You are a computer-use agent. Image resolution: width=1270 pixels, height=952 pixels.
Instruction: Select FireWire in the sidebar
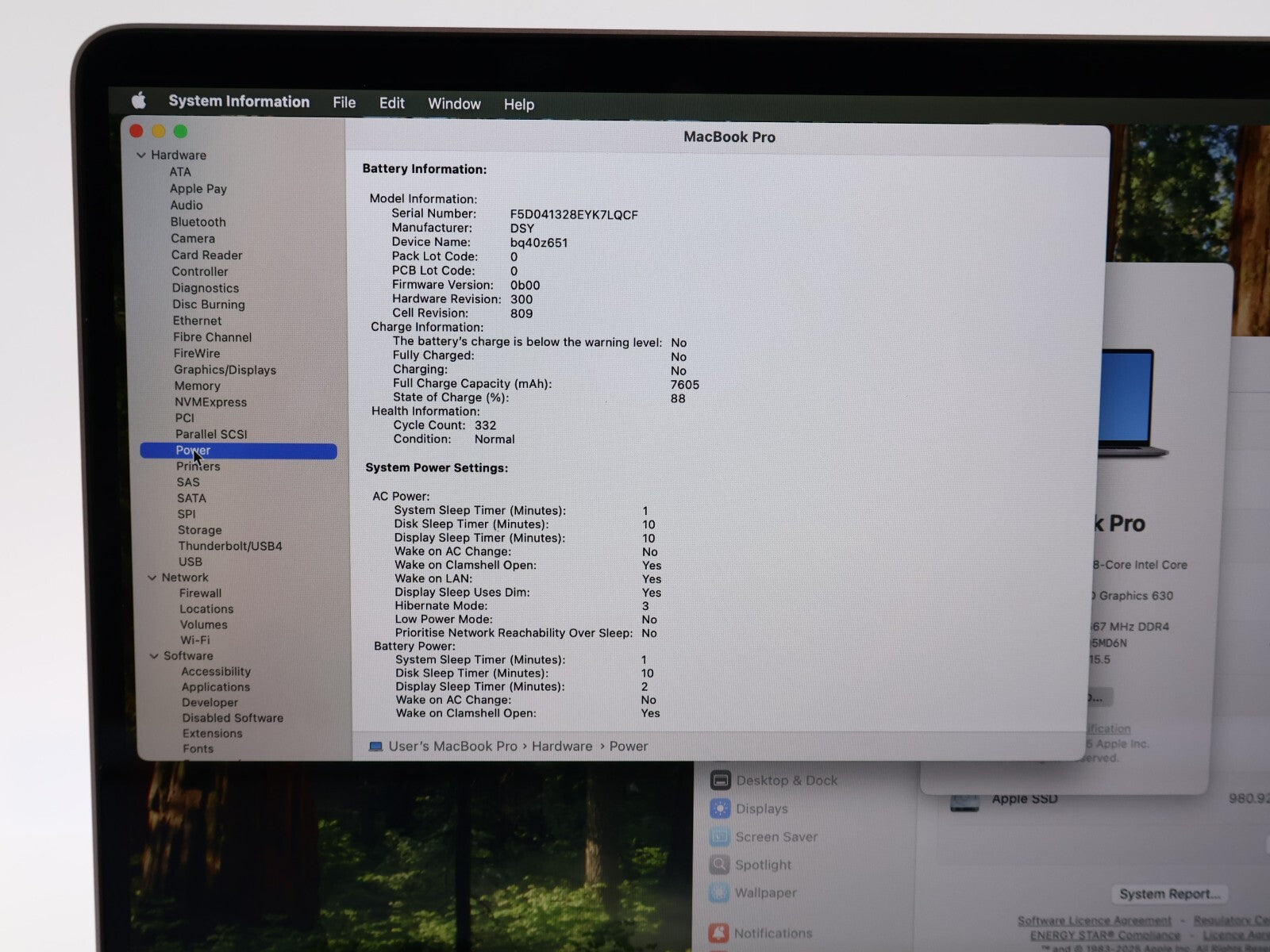(197, 354)
